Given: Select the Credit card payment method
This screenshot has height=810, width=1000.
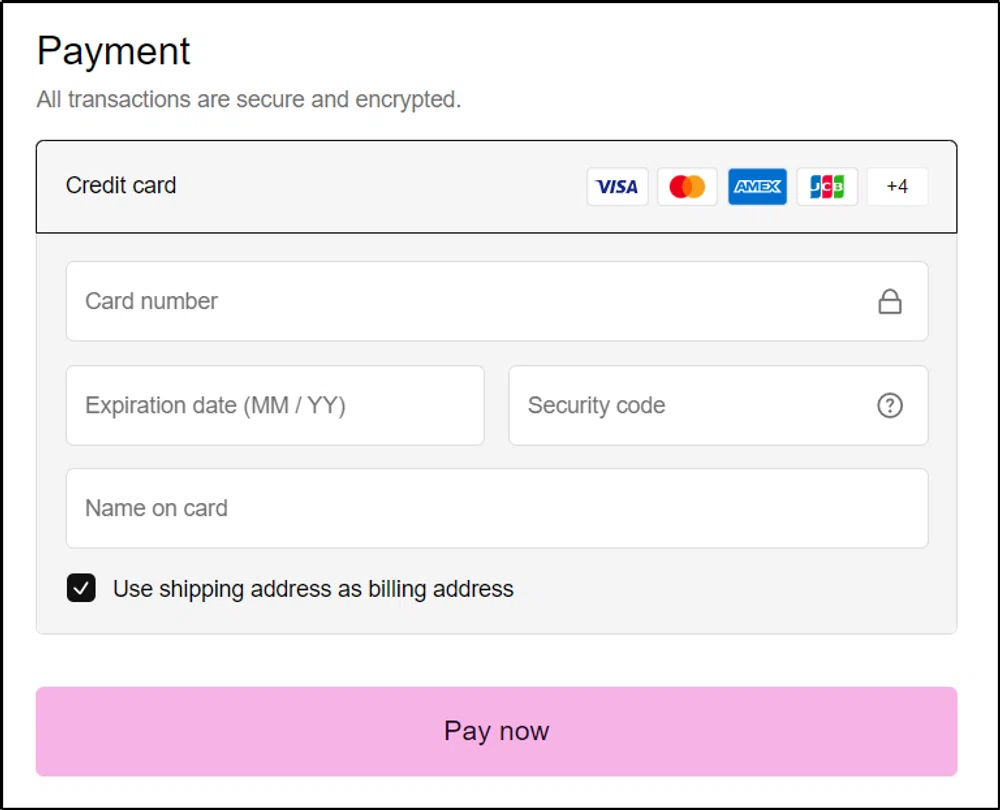Looking at the screenshot, I should (121, 186).
